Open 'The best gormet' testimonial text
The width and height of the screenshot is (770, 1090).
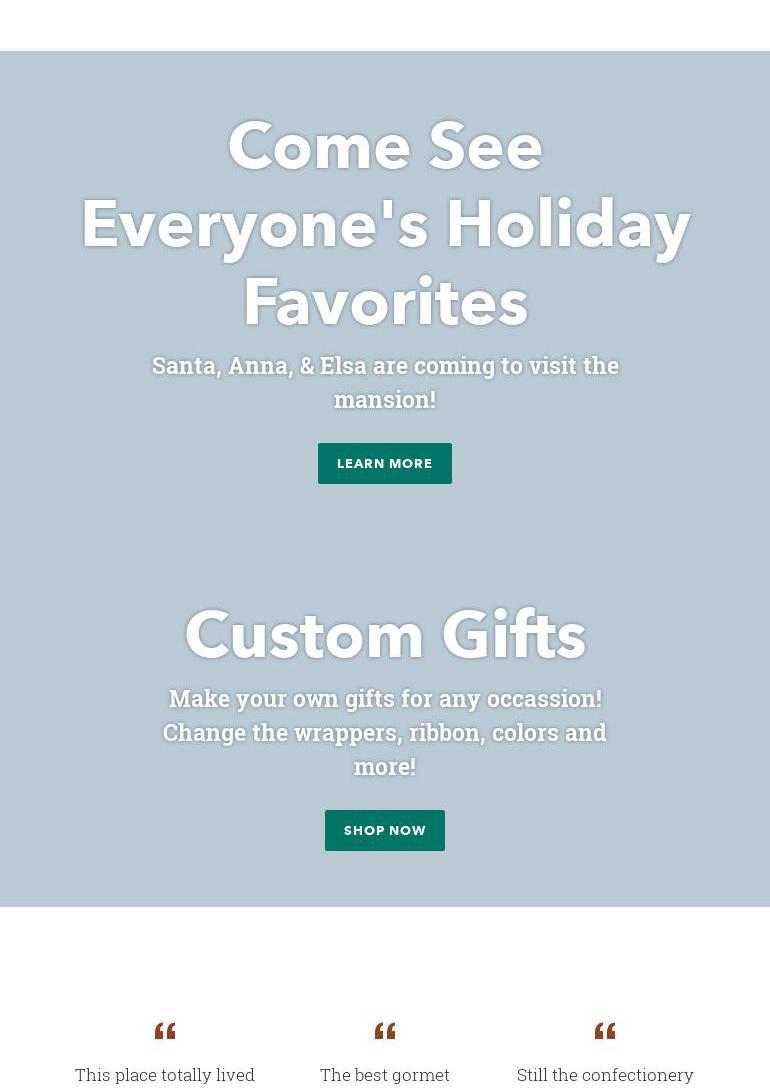tap(384, 1075)
